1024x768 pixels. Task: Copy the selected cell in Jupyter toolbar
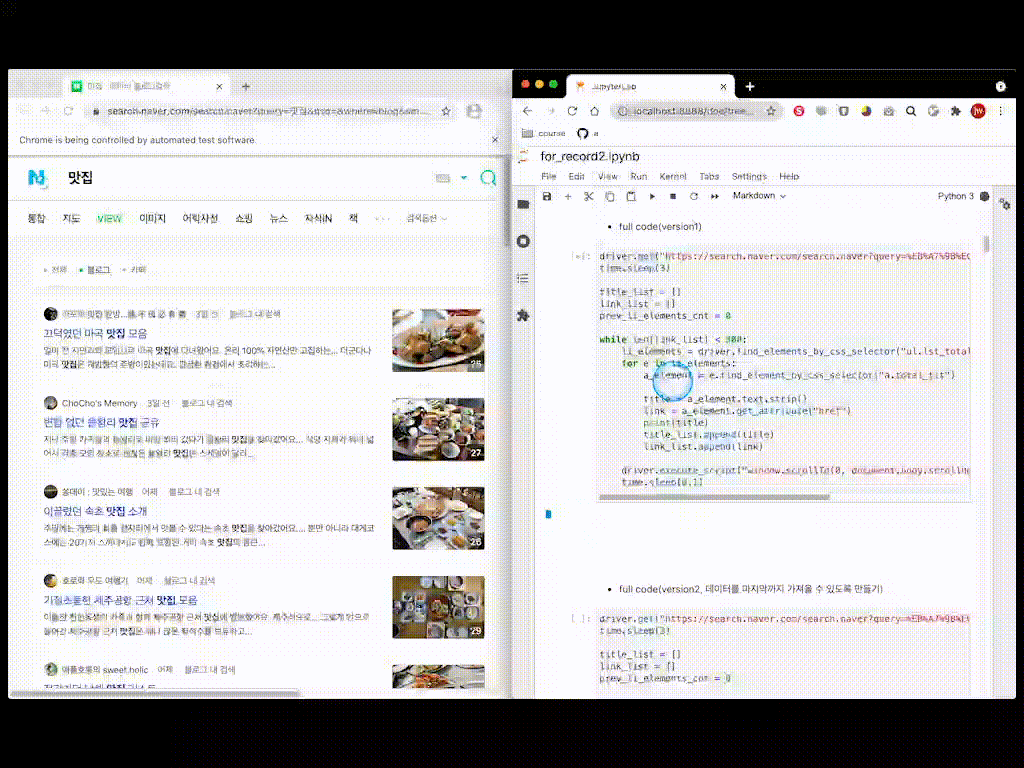609,197
